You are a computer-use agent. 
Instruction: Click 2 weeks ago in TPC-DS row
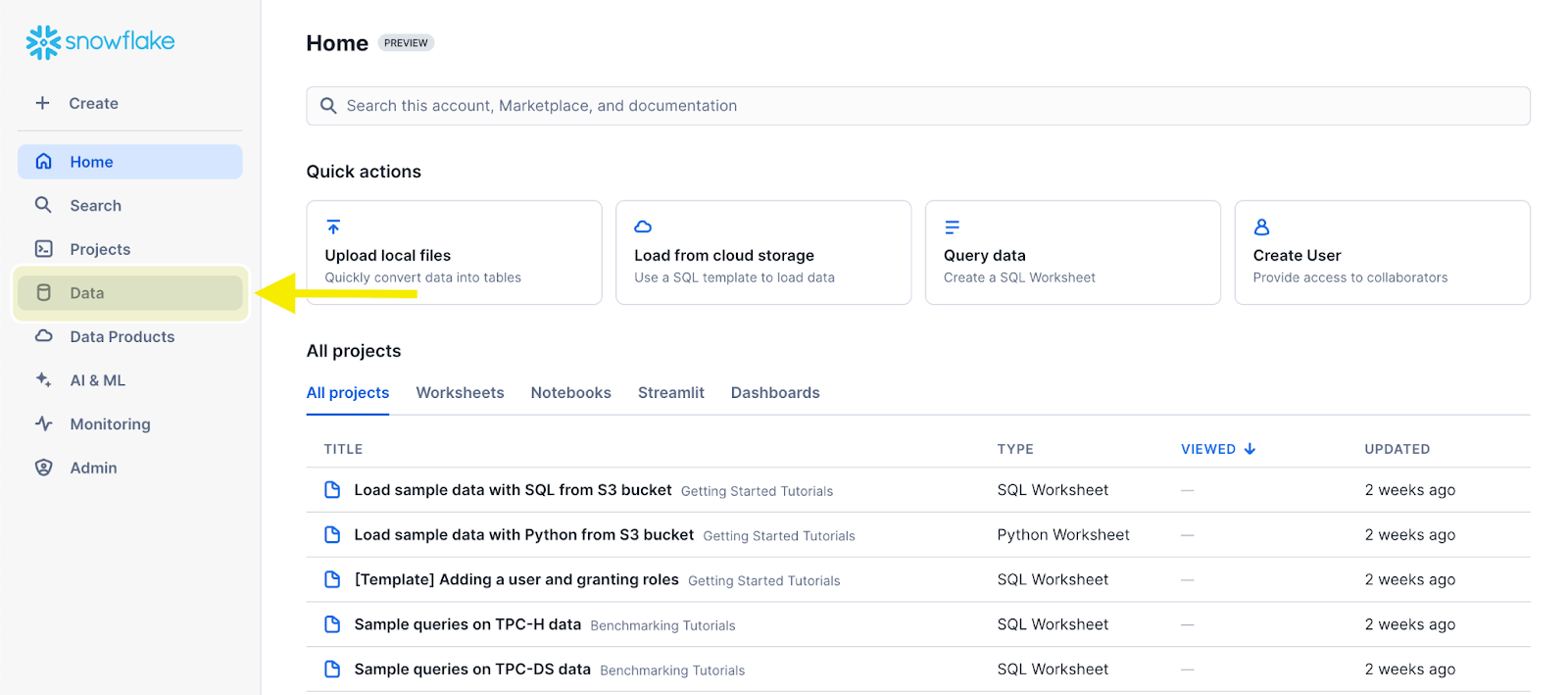pos(1410,670)
